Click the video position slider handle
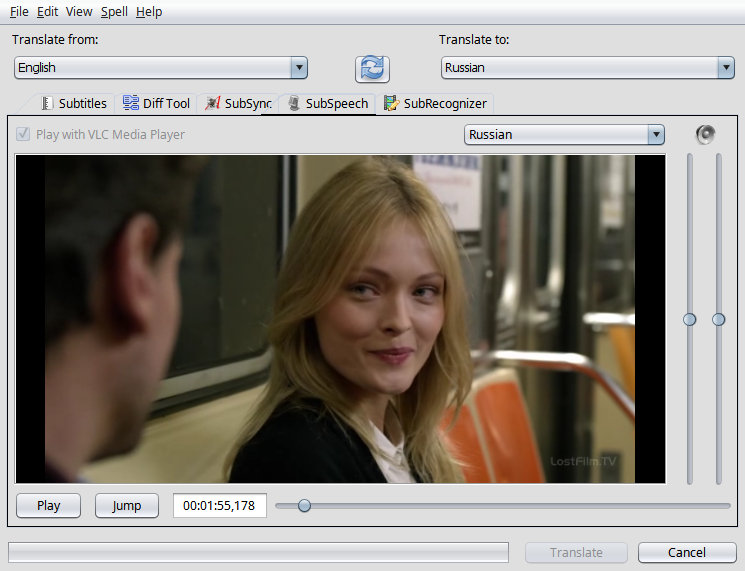The image size is (745, 571). pos(304,506)
